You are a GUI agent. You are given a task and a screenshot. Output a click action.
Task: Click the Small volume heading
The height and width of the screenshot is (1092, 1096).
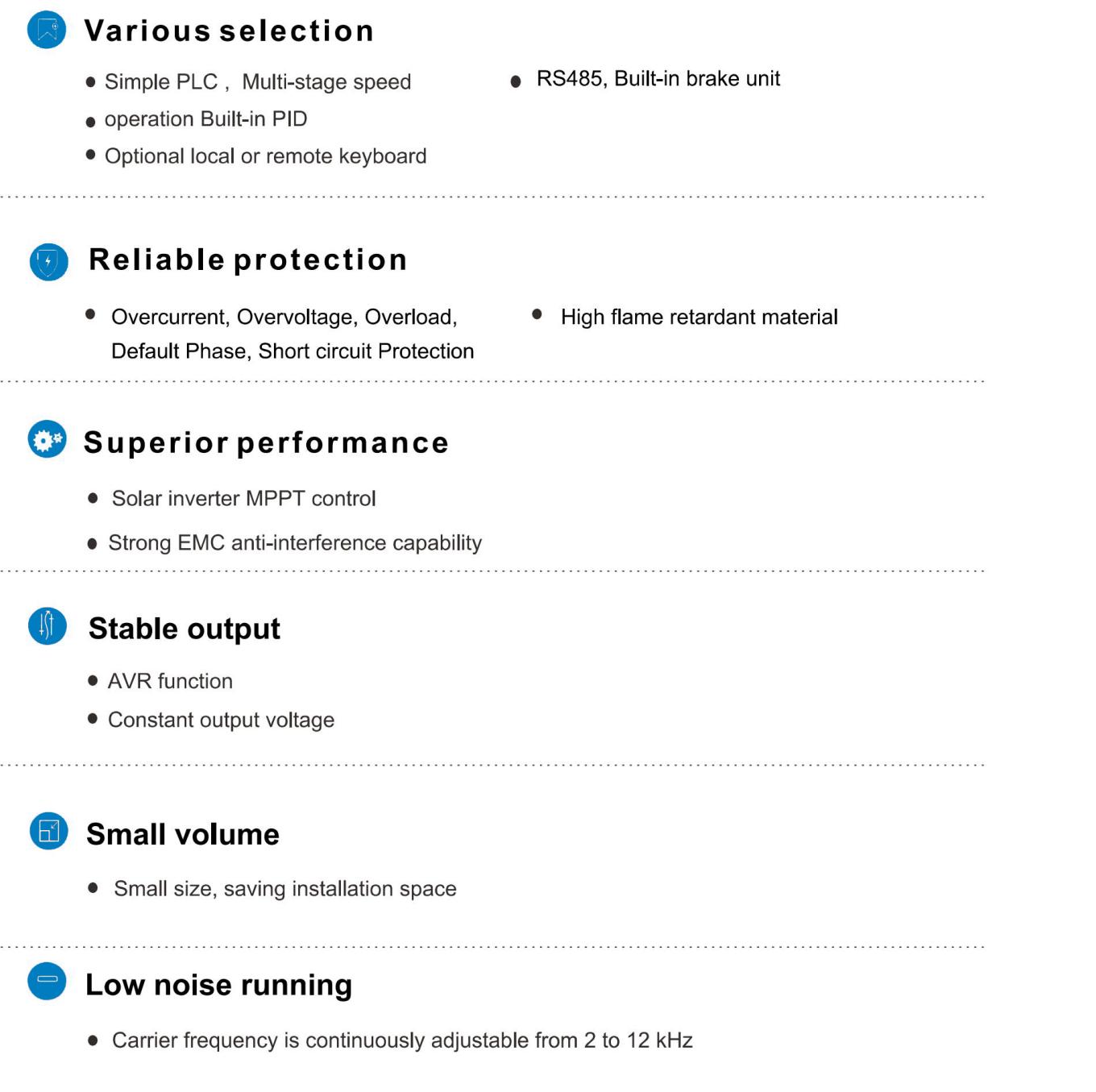pos(183,834)
